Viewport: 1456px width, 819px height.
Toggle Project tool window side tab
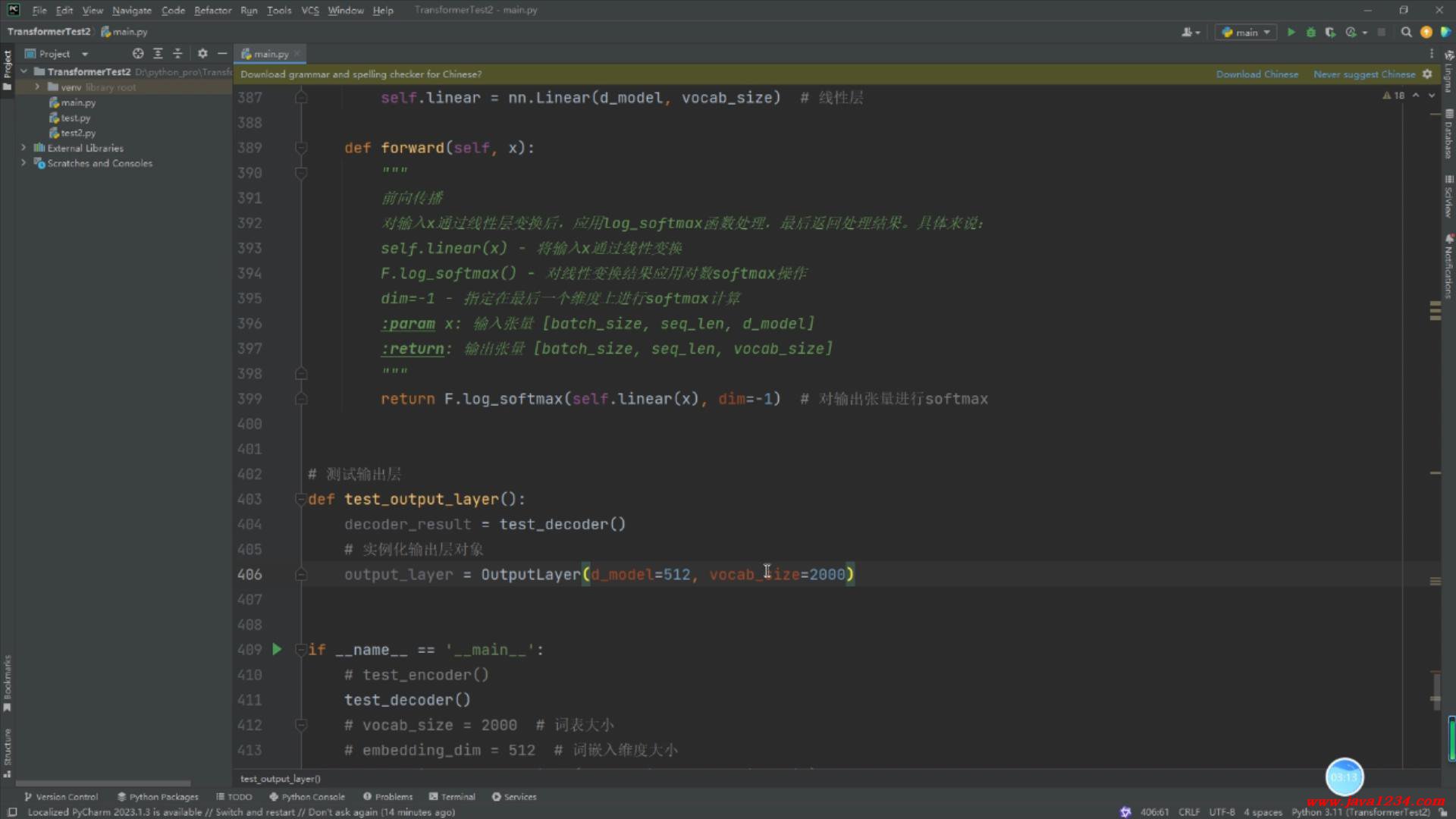[8, 68]
